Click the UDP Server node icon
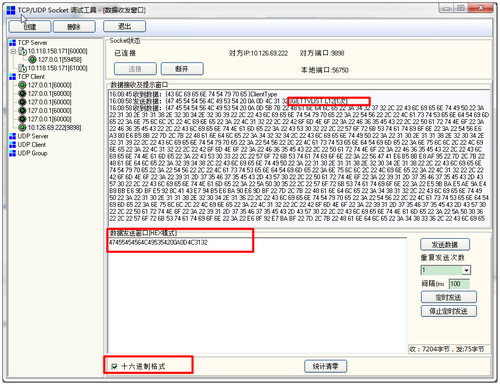The image size is (500, 384). click(13, 136)
